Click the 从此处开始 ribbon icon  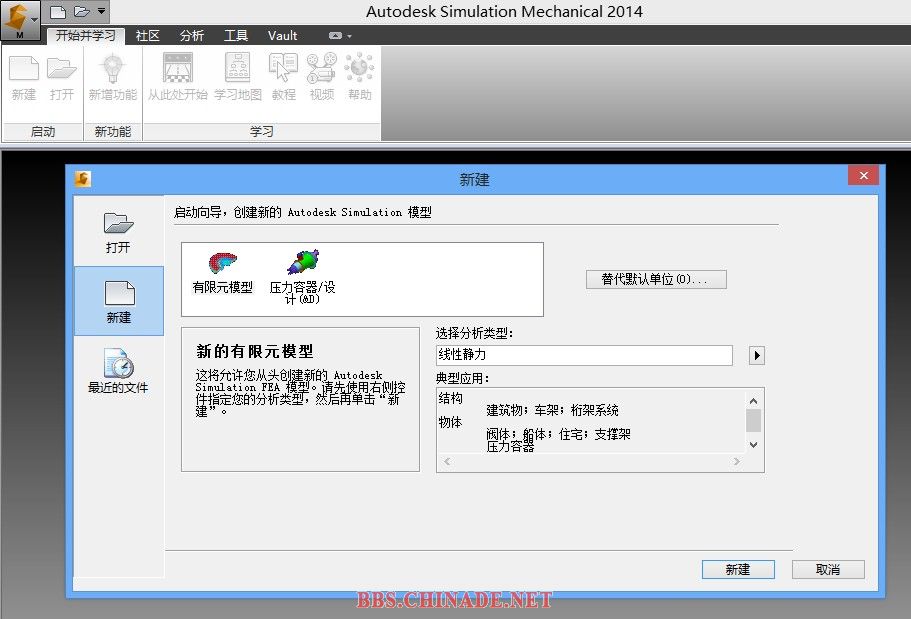coord(177,78)
